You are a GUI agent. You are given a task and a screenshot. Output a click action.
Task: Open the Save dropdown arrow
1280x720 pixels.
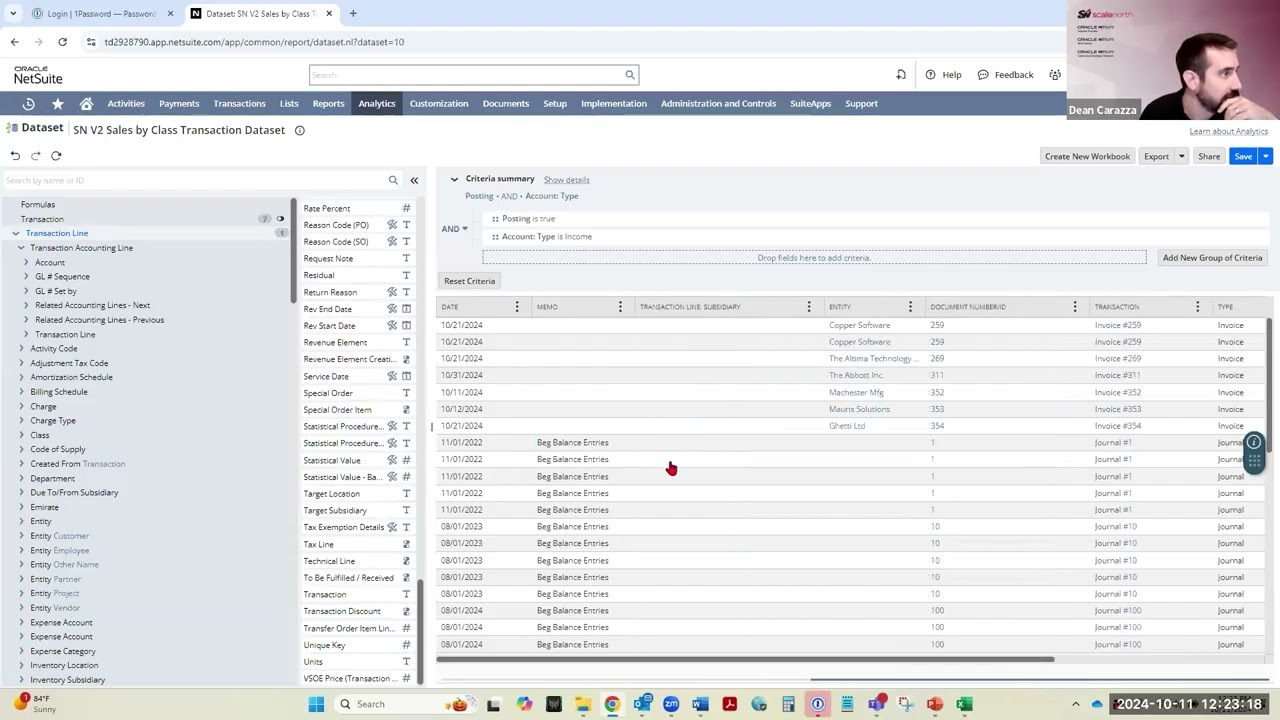click(x=1265, y=156)
